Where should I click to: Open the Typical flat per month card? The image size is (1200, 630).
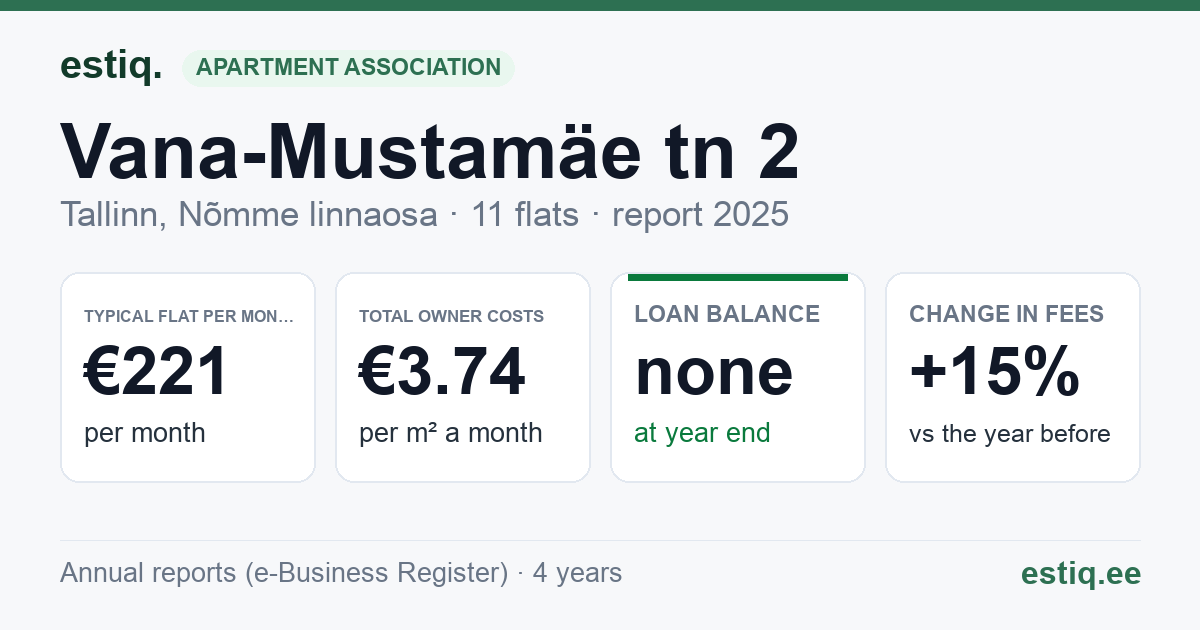click(188, 378)
